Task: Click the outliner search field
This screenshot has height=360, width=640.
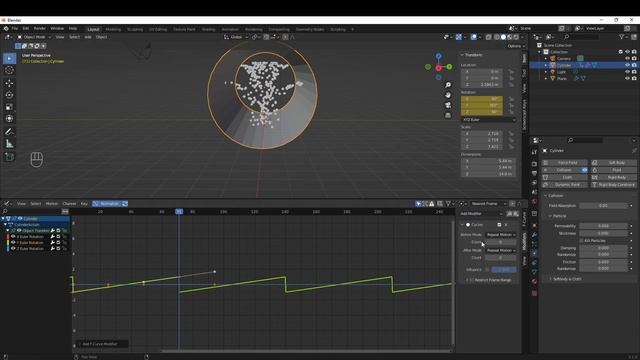Action: click(583, 37)
